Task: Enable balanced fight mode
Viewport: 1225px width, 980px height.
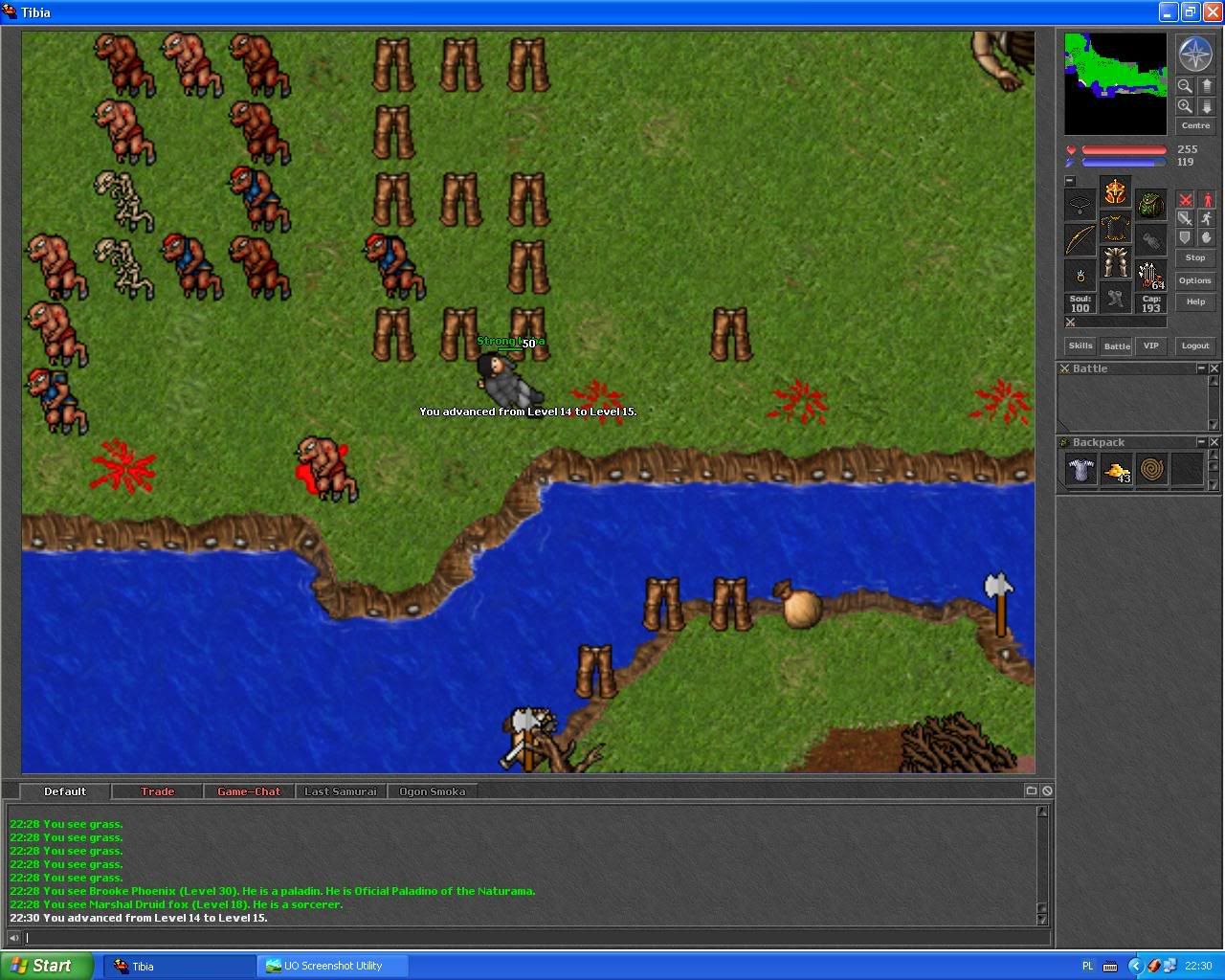Action: click(1185, 218)
